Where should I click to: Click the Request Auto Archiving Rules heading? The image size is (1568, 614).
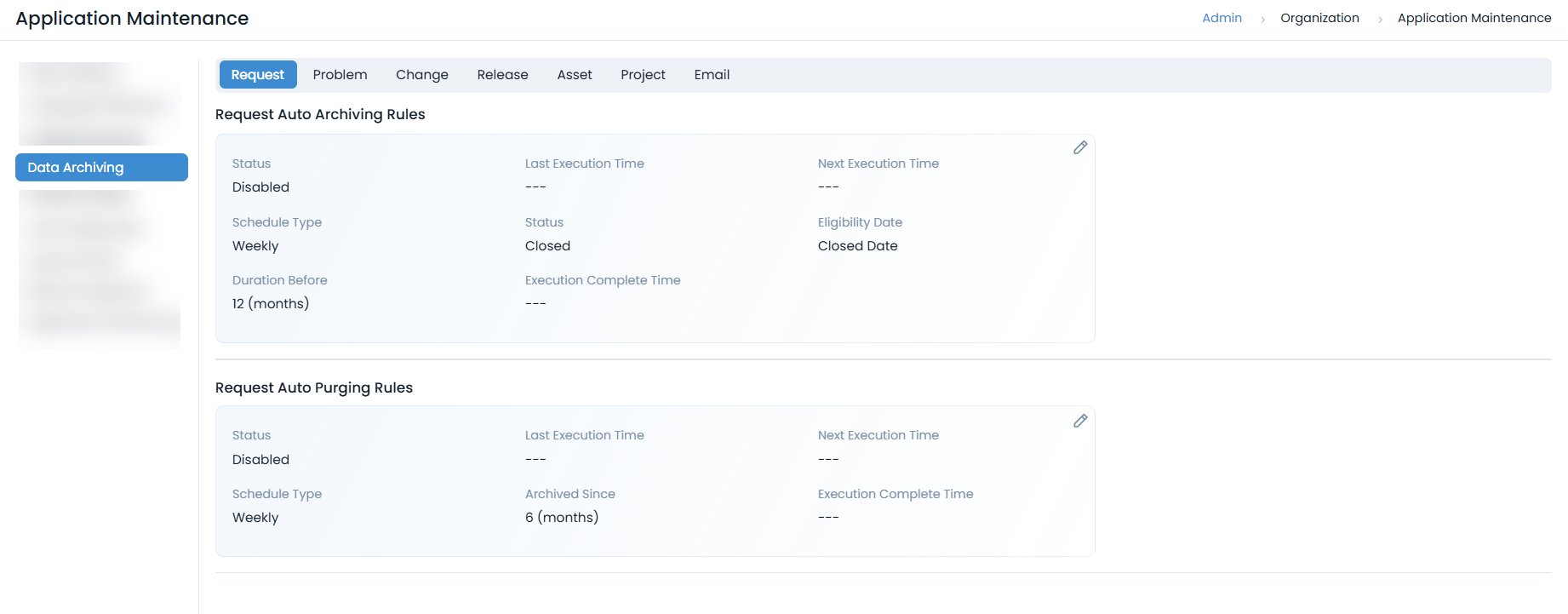pos(320,114)
